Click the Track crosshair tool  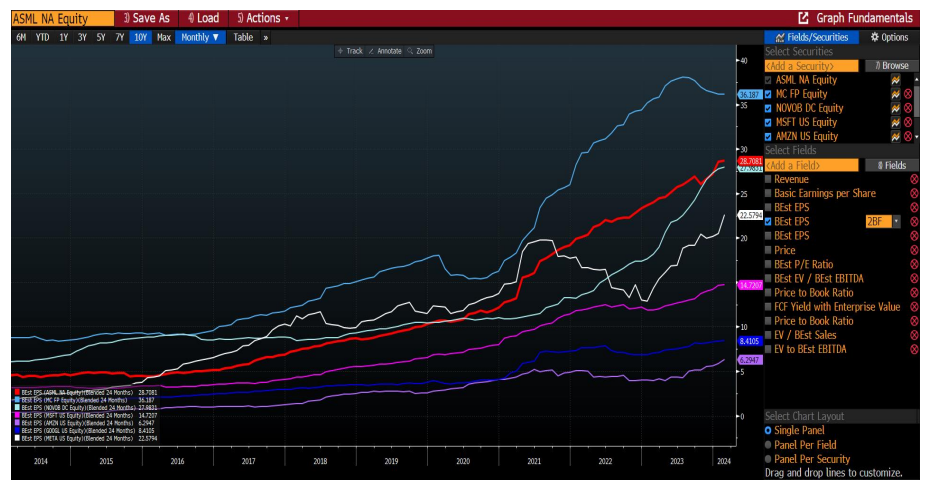[349, 51]
